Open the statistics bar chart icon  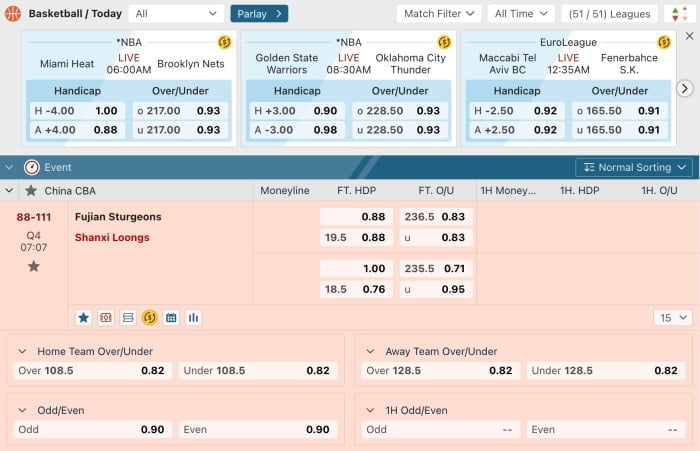pyautogui.click(x=193, y=317)
